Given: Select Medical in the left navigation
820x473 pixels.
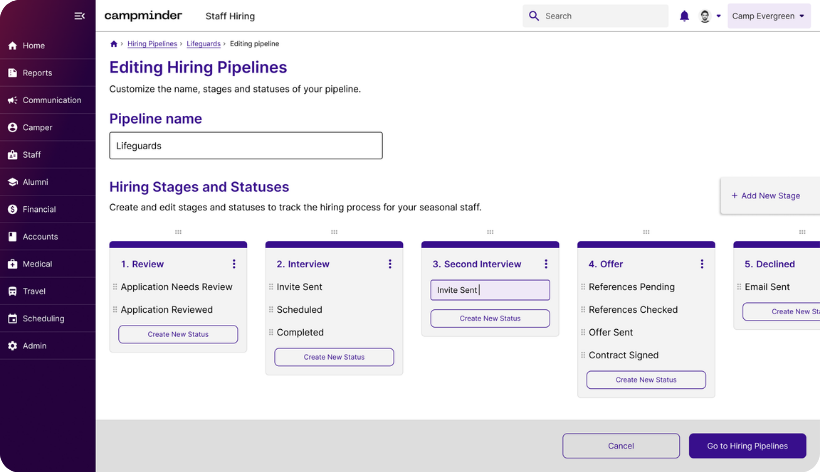Looking at the screenshot, I should coord(37,264).
